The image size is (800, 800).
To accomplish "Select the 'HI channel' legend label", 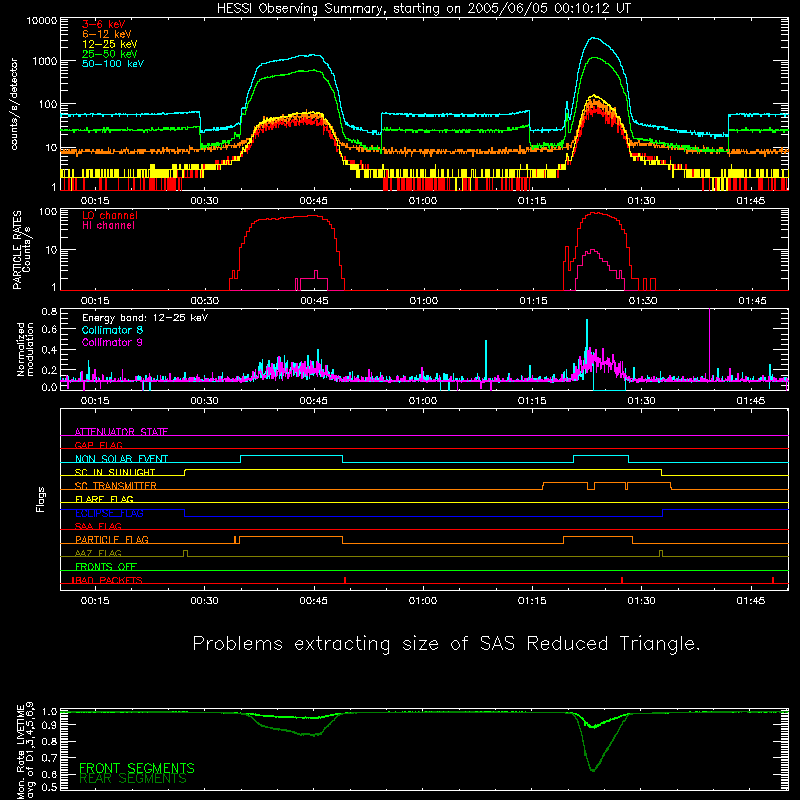I will [x=108, y=226].
